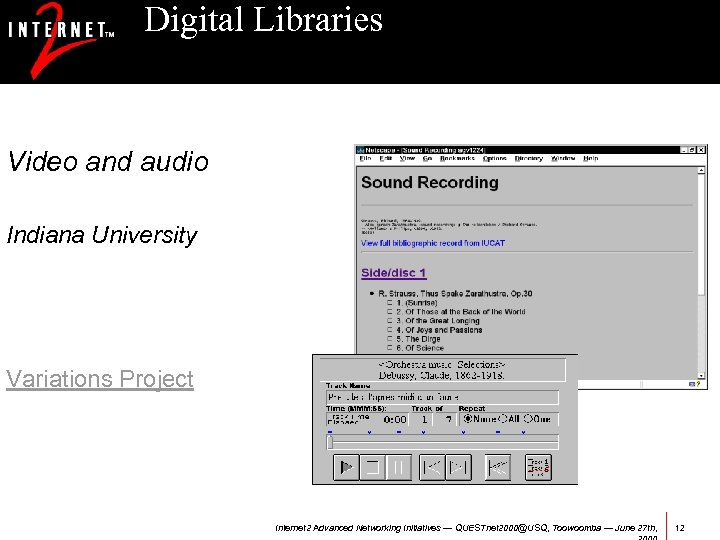Close the Netscape window
720x540 pixels.
coord(701,150)
